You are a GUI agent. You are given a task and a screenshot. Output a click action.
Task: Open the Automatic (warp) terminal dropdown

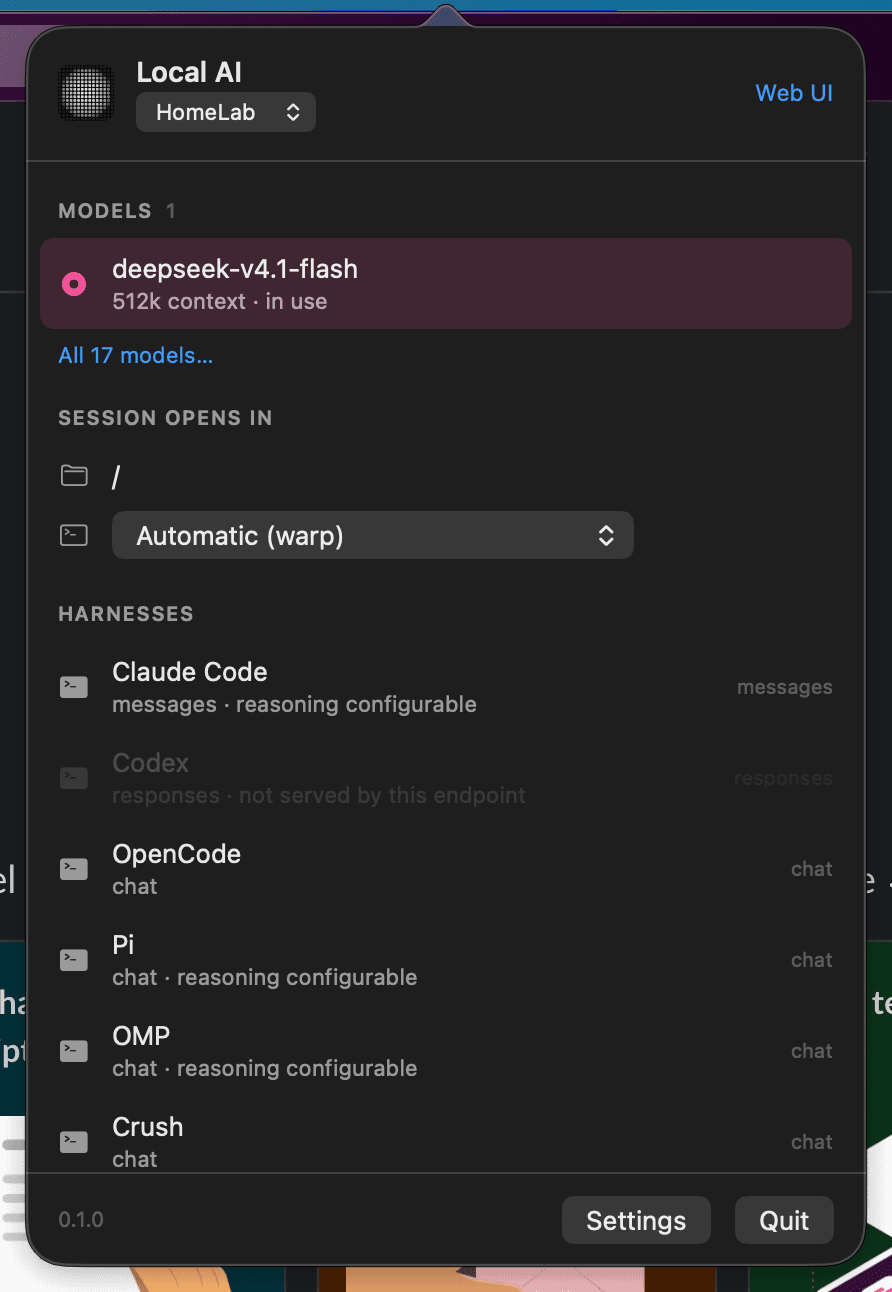coord(373,535)
